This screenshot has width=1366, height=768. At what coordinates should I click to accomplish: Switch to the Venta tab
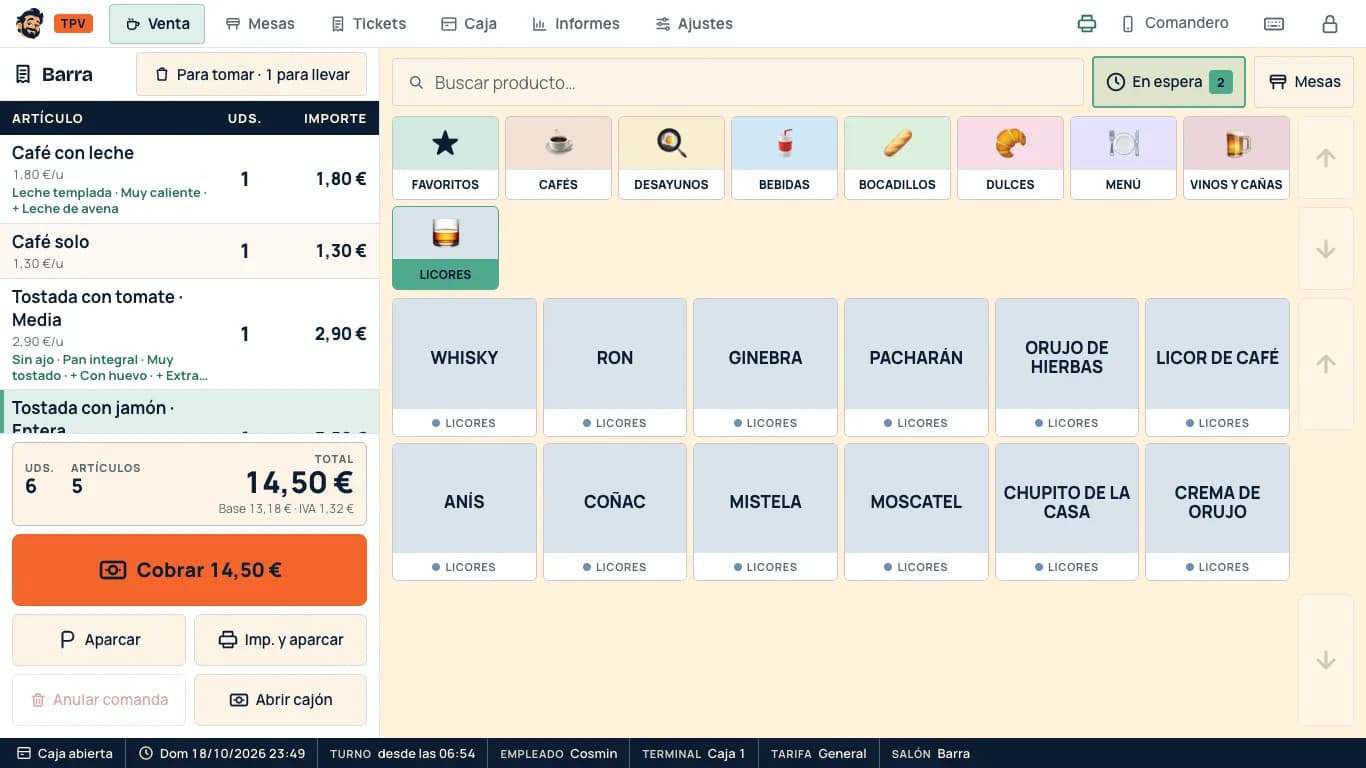point(157,24)
